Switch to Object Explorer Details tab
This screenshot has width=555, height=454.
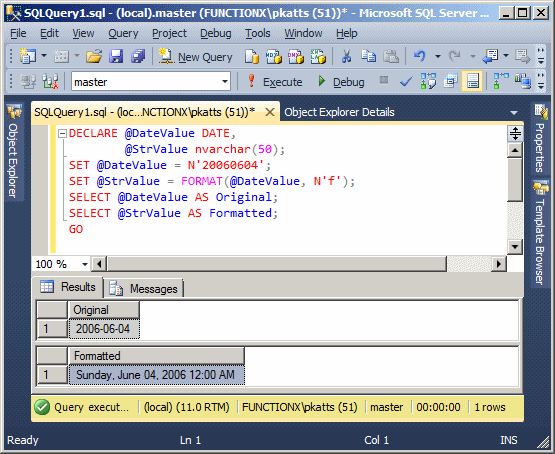(339, 112)
